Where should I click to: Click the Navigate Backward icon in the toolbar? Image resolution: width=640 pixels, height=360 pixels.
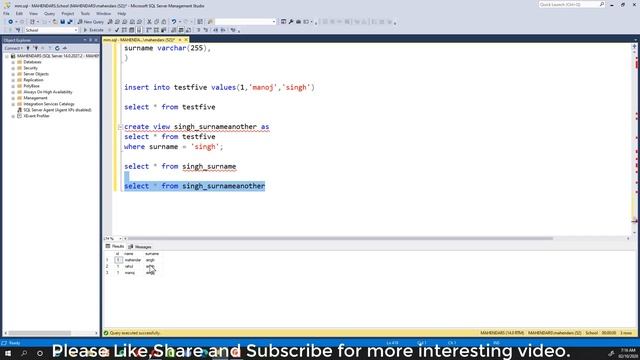tap(11, 22)
